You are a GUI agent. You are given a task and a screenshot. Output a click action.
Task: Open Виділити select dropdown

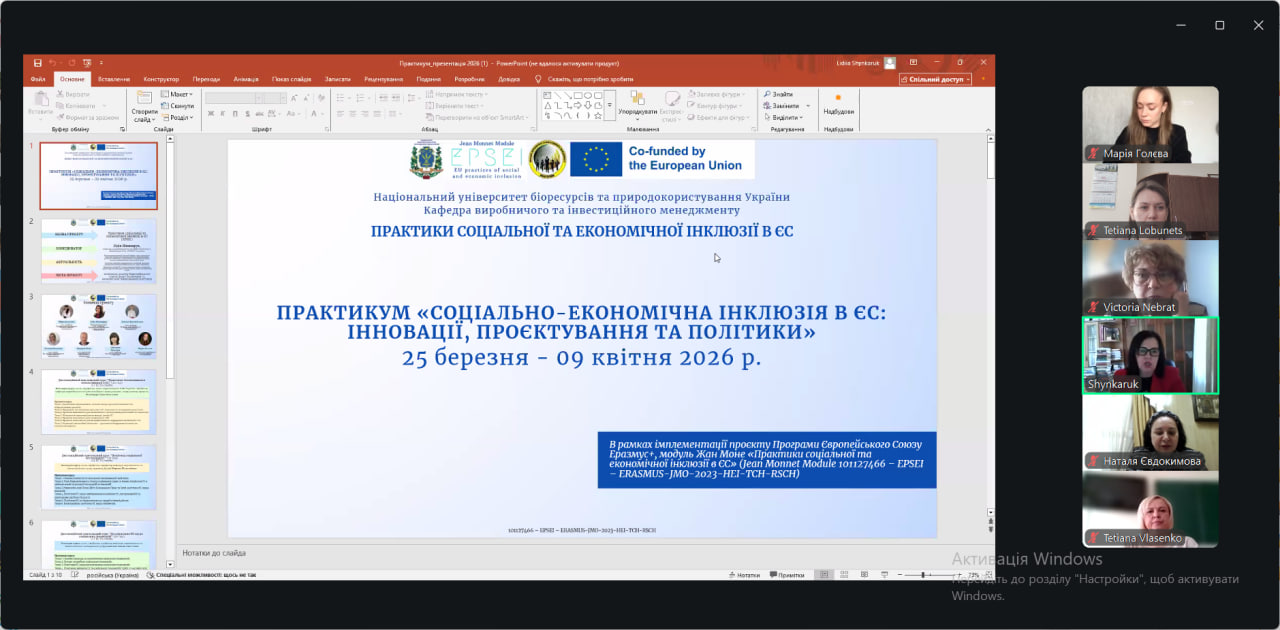tap(785, 117)
